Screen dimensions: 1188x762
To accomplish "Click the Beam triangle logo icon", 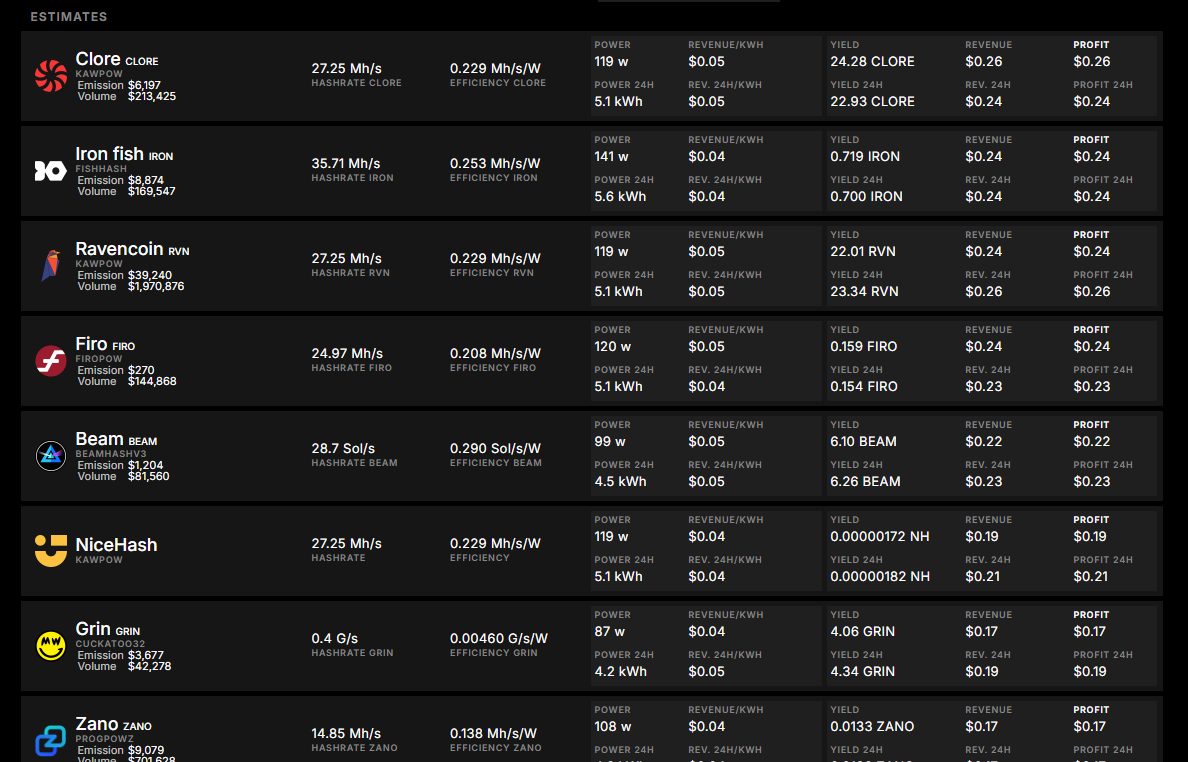I will [50, 456].
